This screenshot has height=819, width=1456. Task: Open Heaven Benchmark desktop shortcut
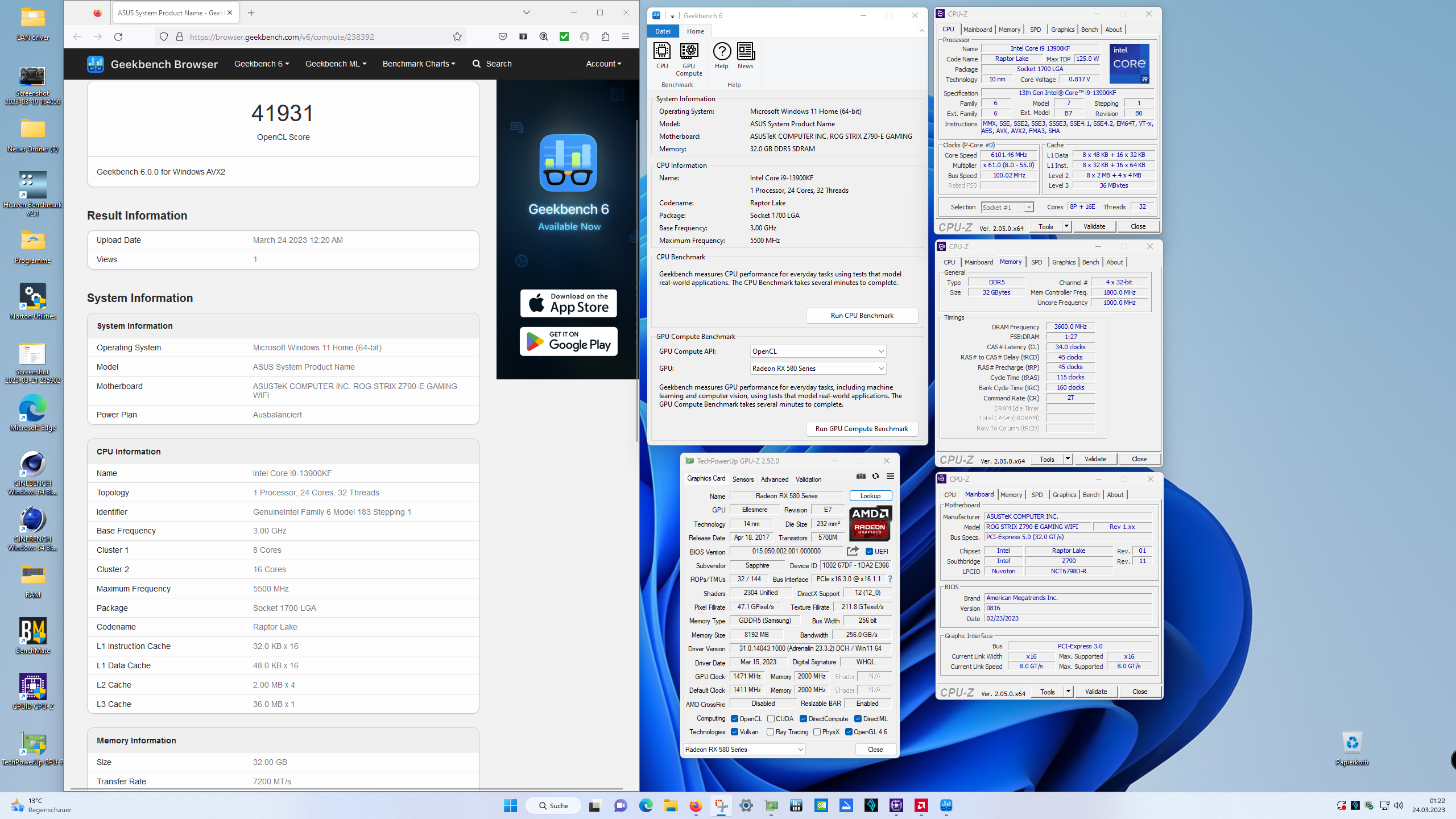[32, 194]
